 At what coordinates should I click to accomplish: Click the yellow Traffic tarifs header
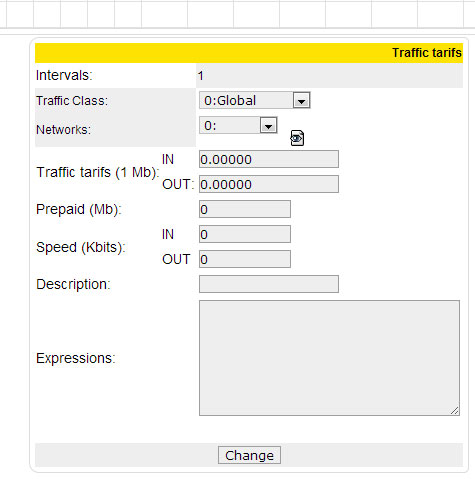249,53
